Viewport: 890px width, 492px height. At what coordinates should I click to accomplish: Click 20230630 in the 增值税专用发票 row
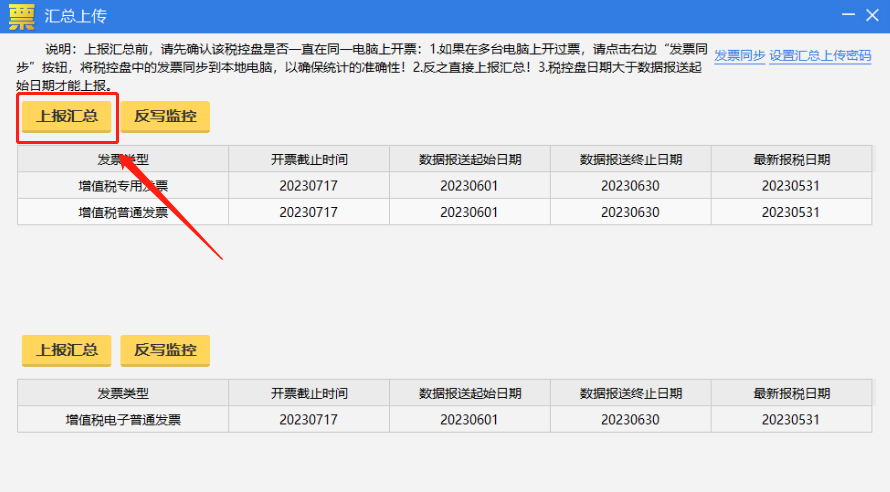pos(631,186)
